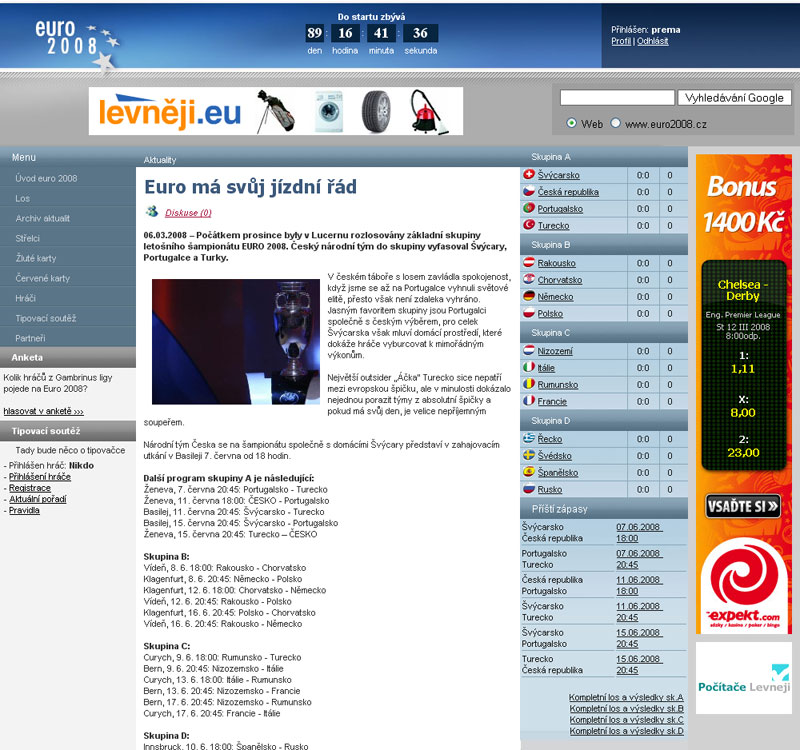
Task: Open Úvod euro 2008 menu item
Action: 46,178
